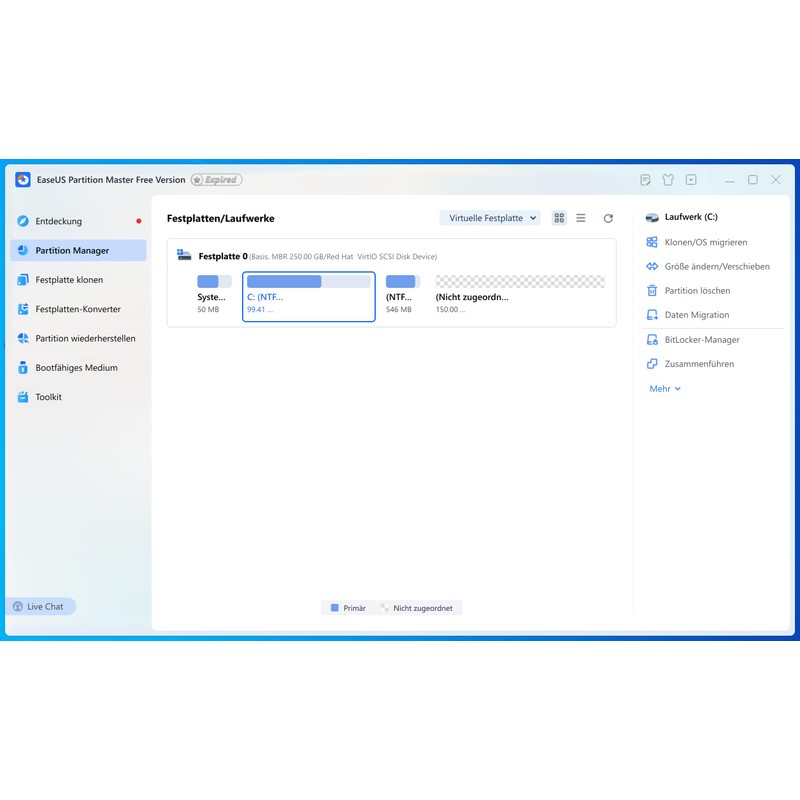Viewport: 800px width, 800px height.
Task: Open Festplatte klonen in the sidebar
Action: [69, 280]
